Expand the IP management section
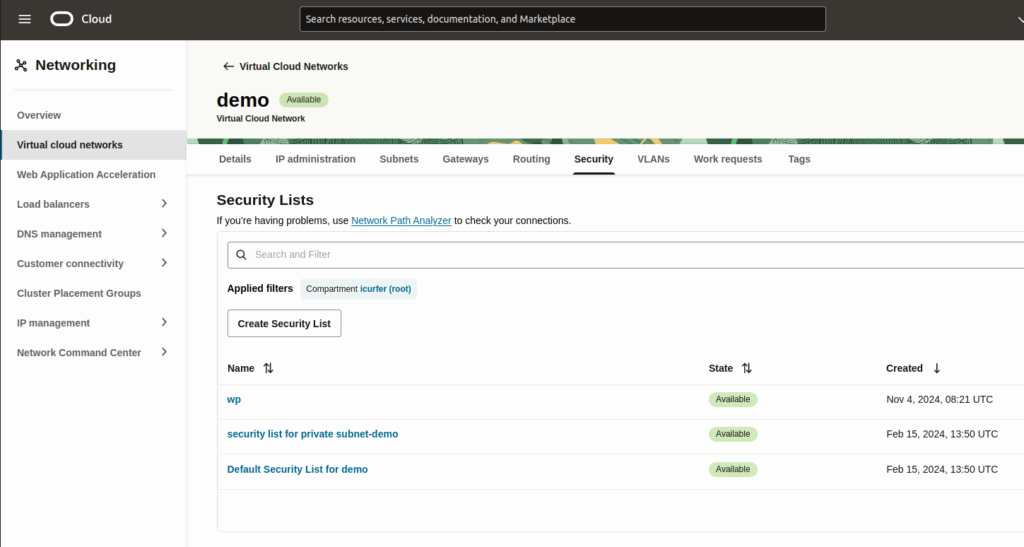Image resolution: width=1024 pixels, height=547 pixels. [x=164, y=323]
